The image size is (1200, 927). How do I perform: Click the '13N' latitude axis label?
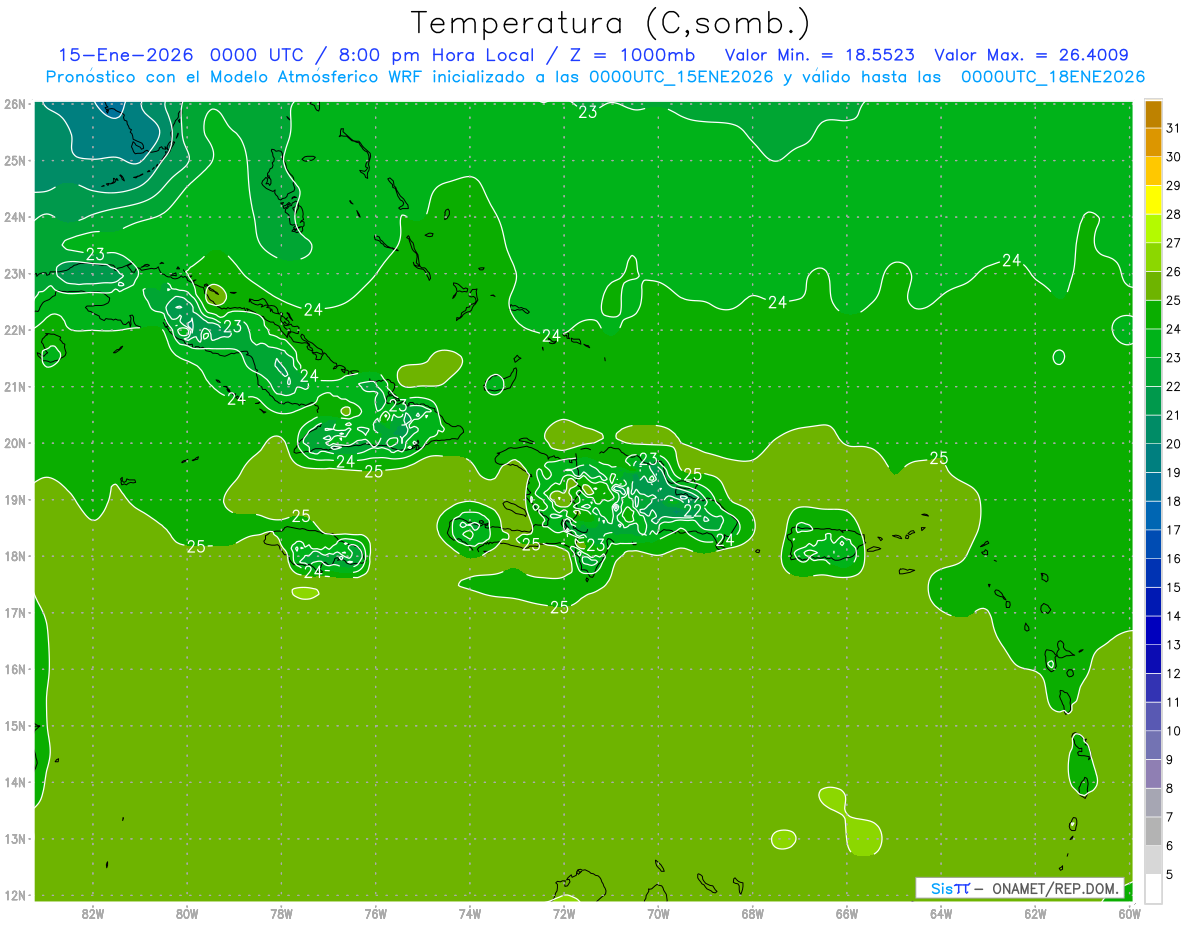point(14,839)
